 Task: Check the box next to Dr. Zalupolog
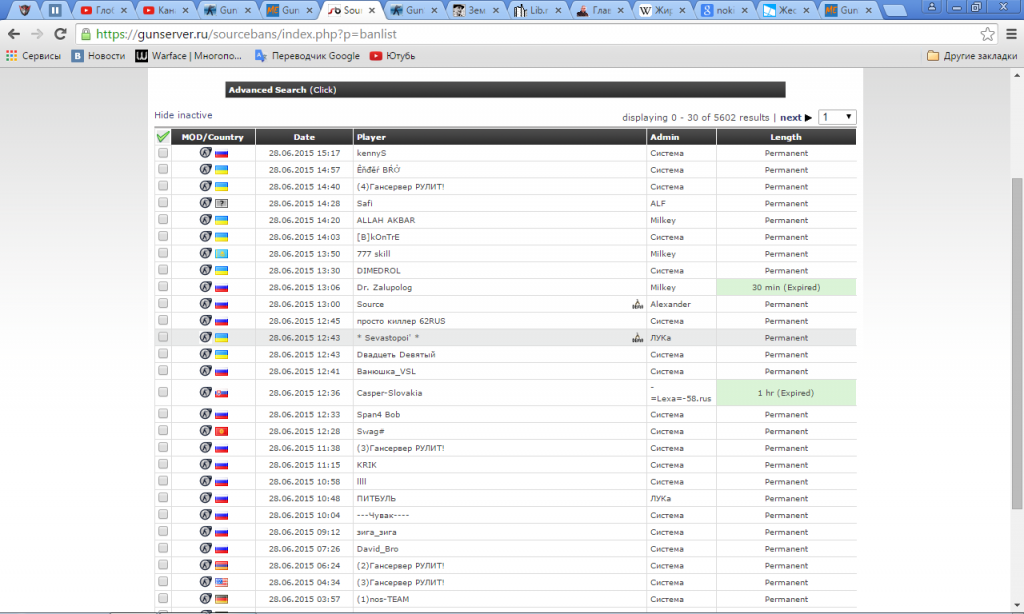tap(163, 287)
